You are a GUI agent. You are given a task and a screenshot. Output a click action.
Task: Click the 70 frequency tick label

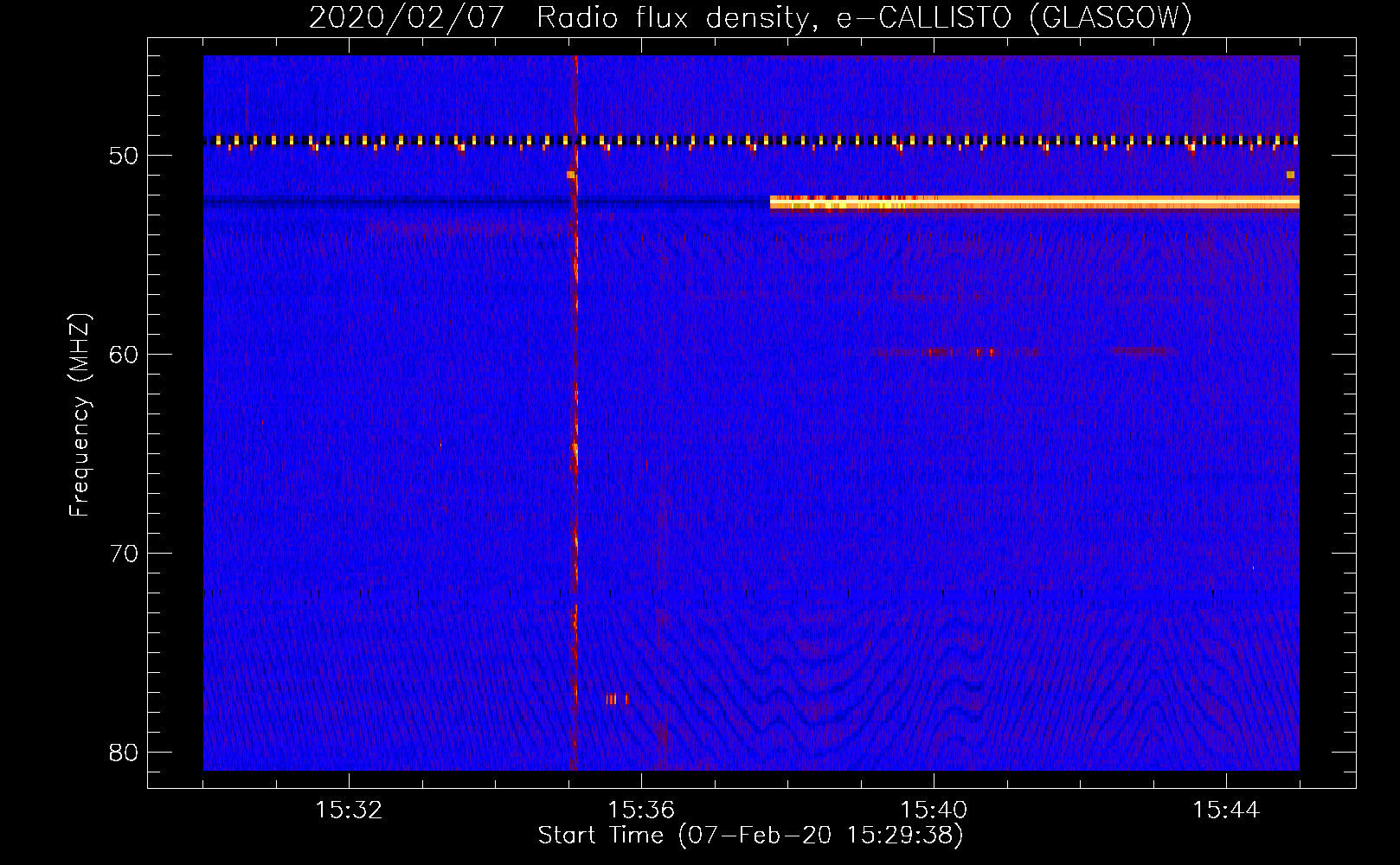pyautogui.click(x=124, y=554)
